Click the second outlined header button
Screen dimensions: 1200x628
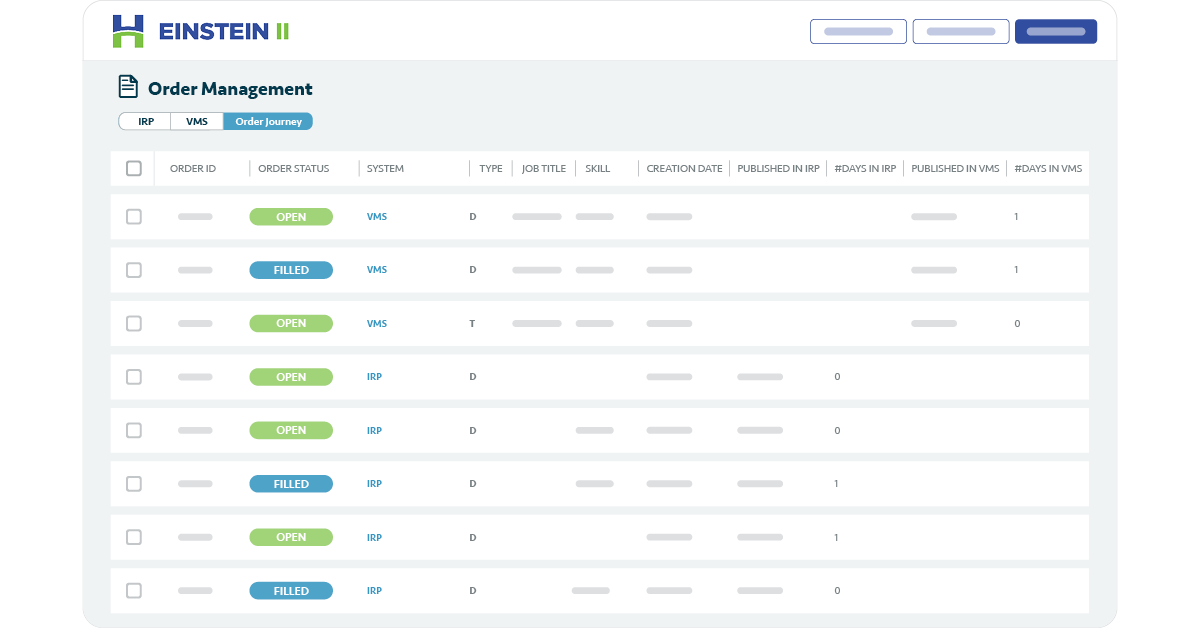(960, 32)
